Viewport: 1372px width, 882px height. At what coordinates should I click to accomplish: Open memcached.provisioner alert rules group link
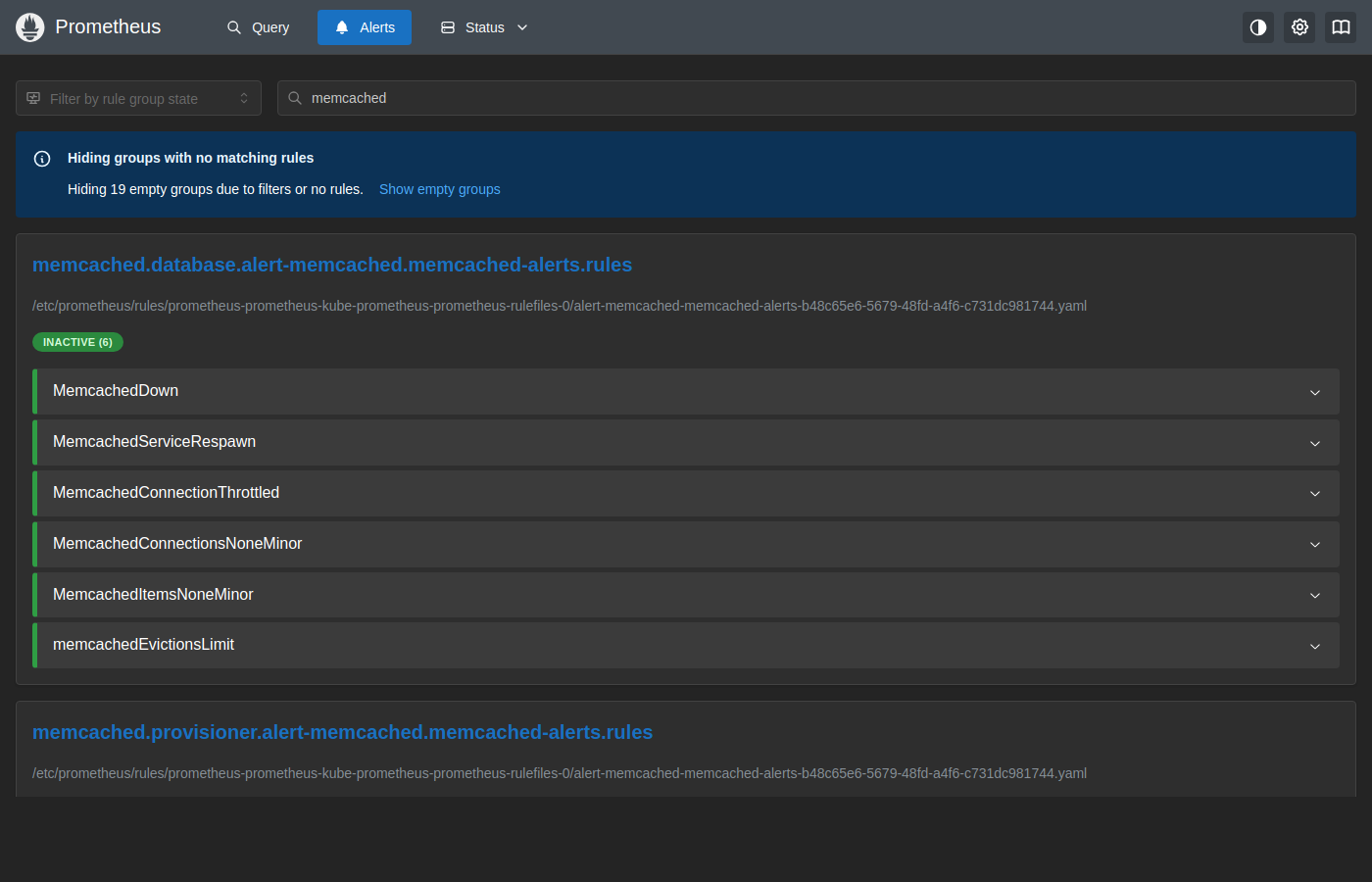[342, 732]
